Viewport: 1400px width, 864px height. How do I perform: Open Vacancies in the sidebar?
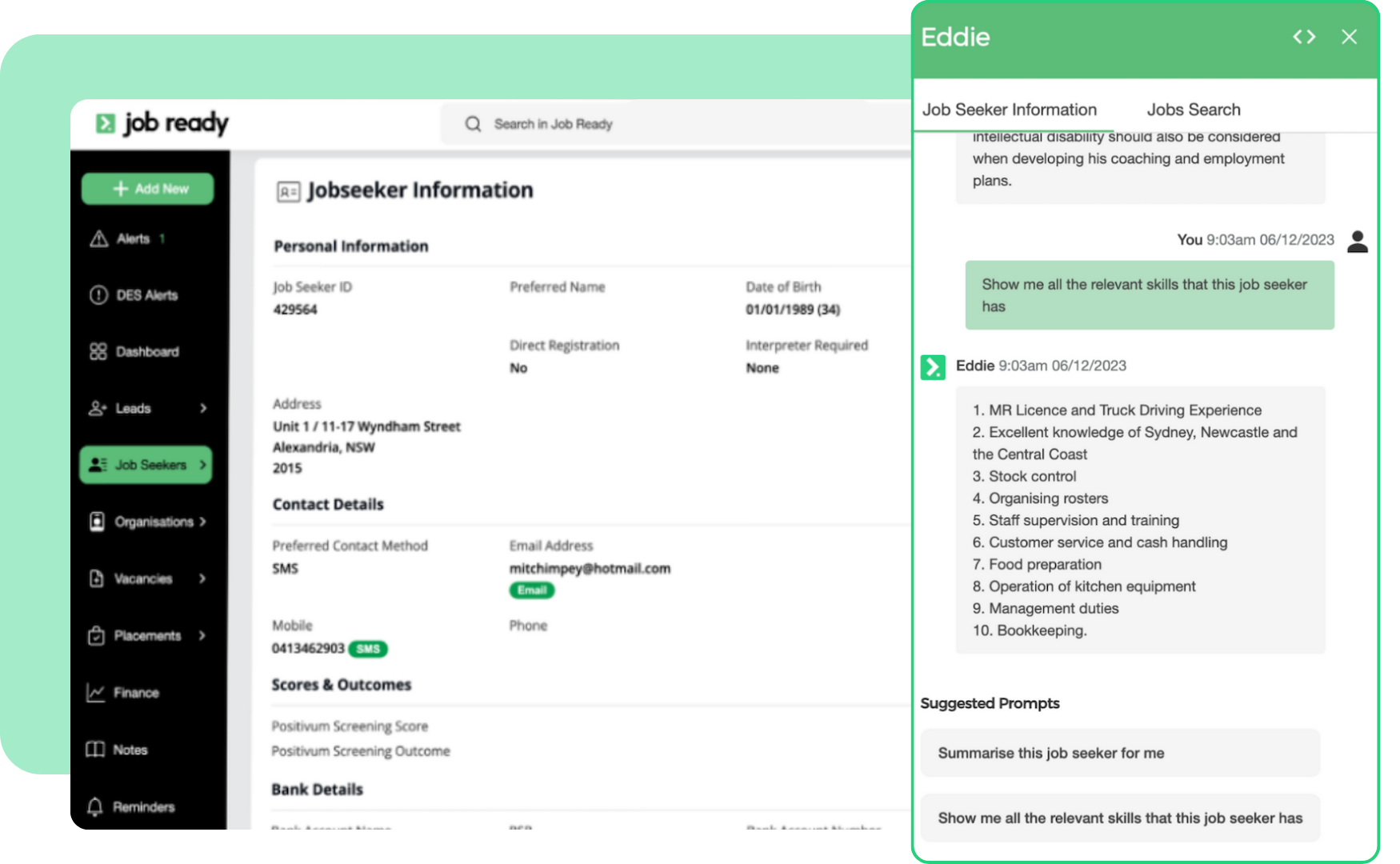click(143, 578)
